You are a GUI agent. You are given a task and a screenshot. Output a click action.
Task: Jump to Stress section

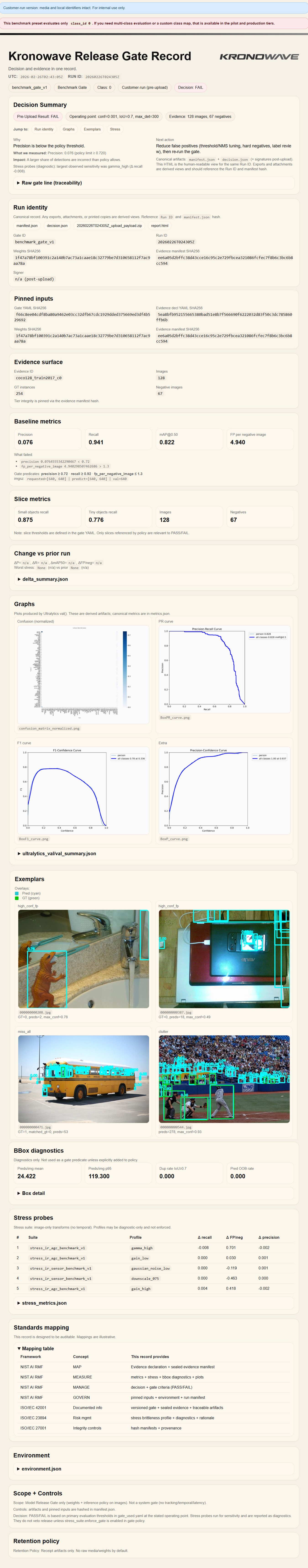click(x=115, y=129)
